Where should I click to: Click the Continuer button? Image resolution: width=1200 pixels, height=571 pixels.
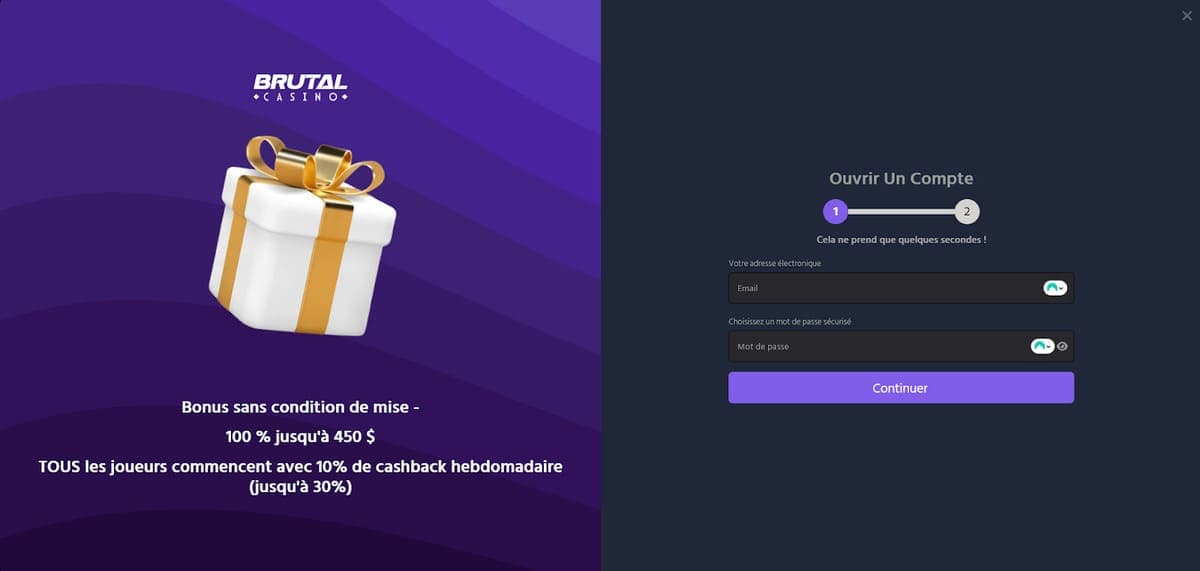[x=901, y=388]
